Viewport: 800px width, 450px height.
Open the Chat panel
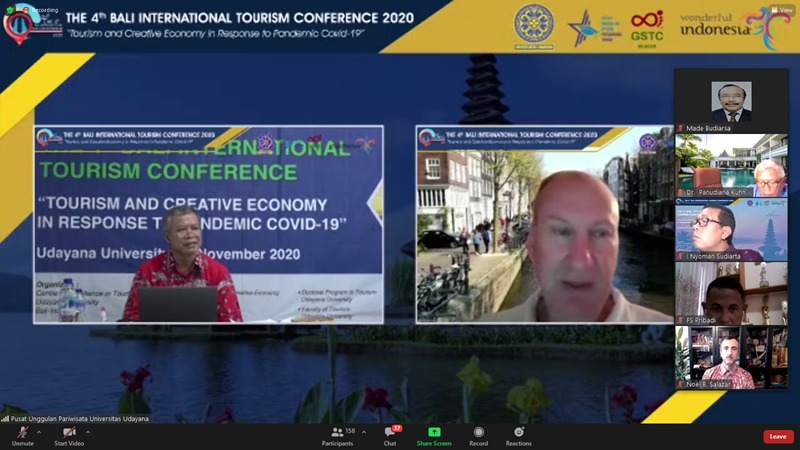click(x=390, y=433)
